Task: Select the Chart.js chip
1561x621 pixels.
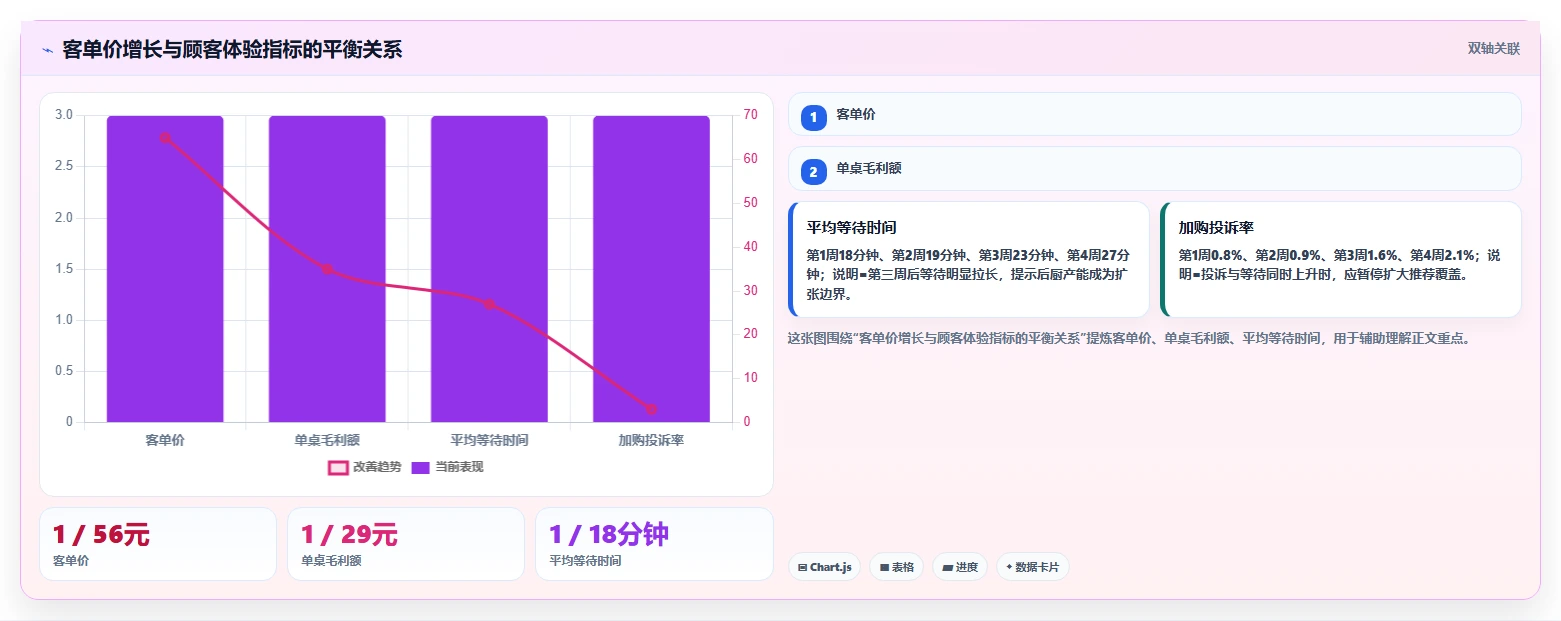Action: [825, 567]
